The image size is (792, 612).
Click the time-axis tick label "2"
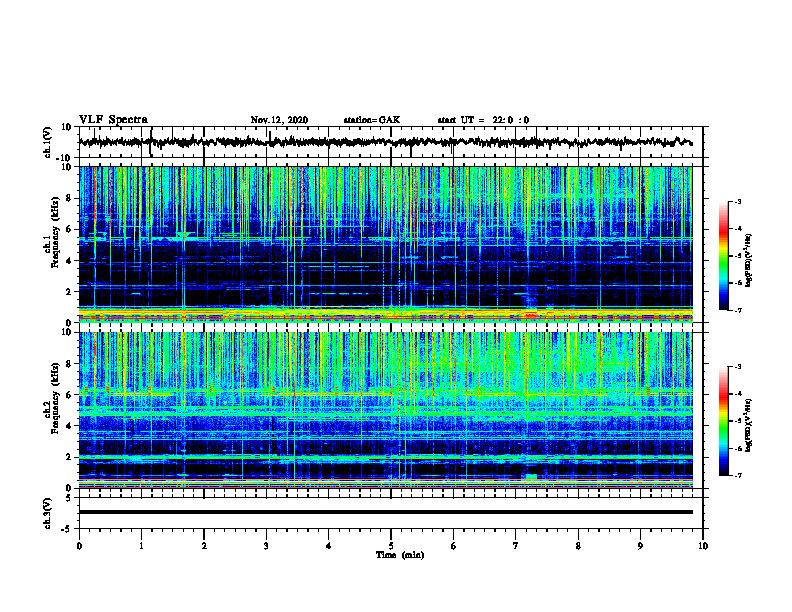coord(204,546)
